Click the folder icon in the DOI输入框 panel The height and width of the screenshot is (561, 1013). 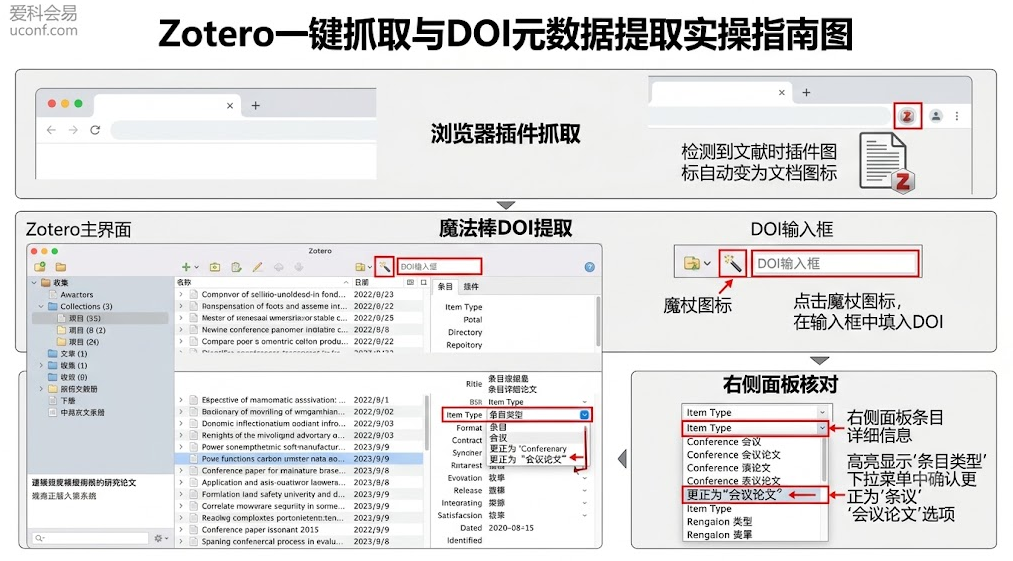tap(692, 263)
